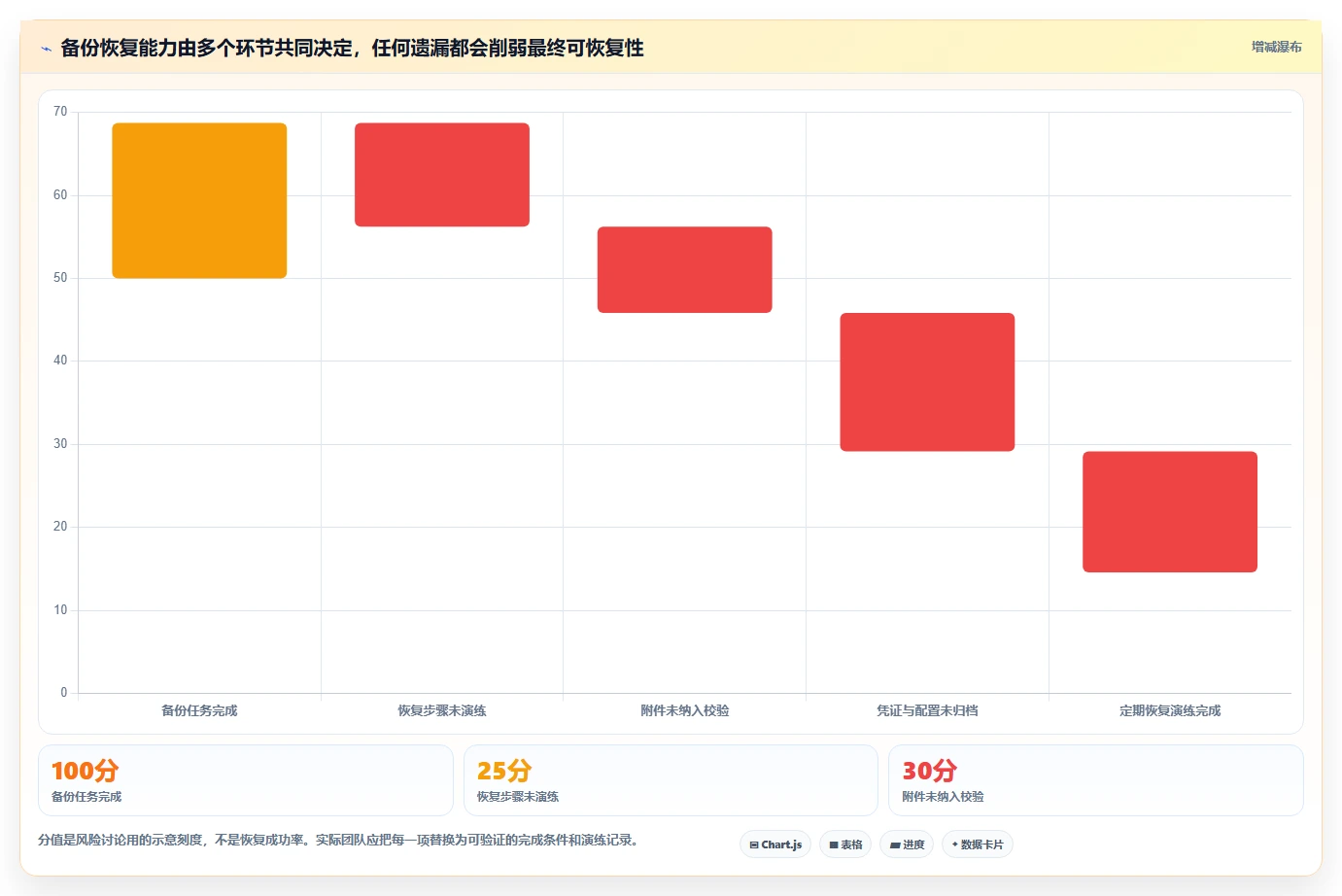This screenshot has height=896, width=1342.
Task: Click the red 附件未纳入校验 bar
Action: tap(685, 269)
